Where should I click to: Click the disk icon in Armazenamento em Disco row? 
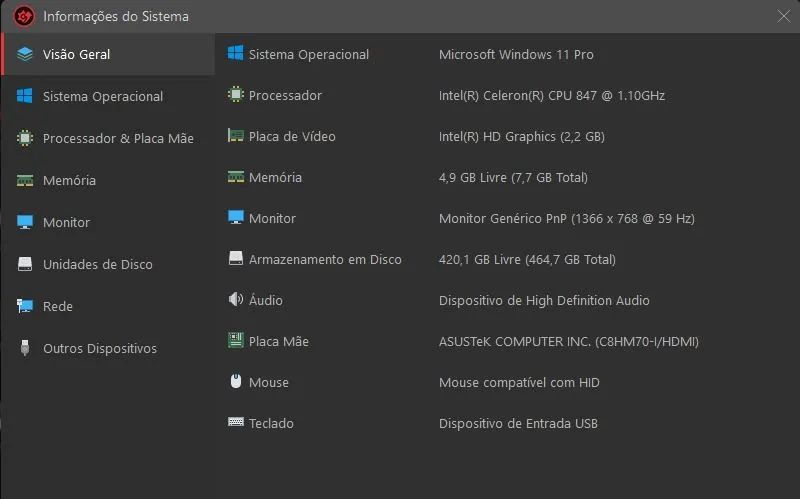(x=235, y=258)
